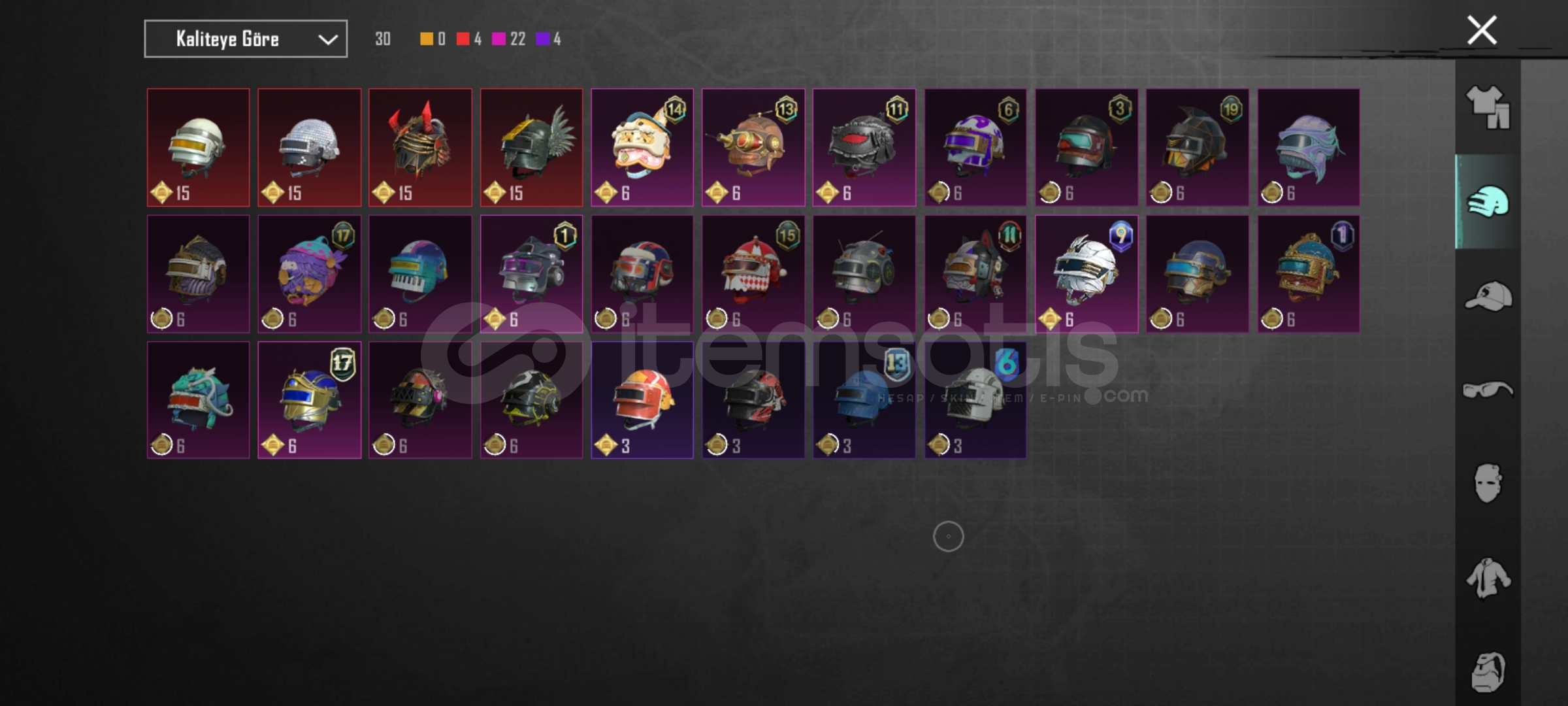Click the dropdown chevron beside Kaliteye Göre
The width and height of the screenshot is (1568, 706).
click(x=327, y=40)
